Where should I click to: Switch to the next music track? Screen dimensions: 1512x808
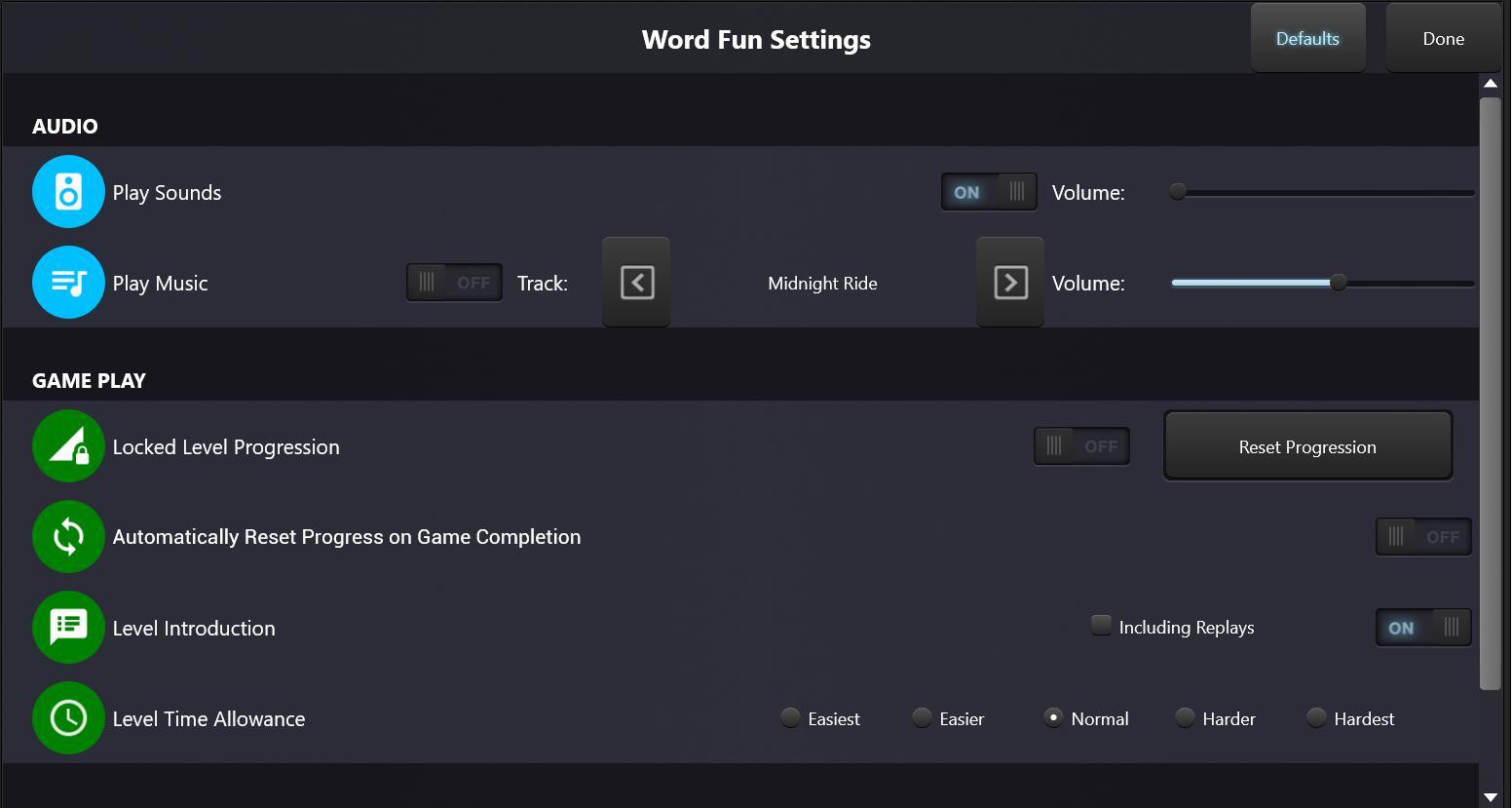1010,283
